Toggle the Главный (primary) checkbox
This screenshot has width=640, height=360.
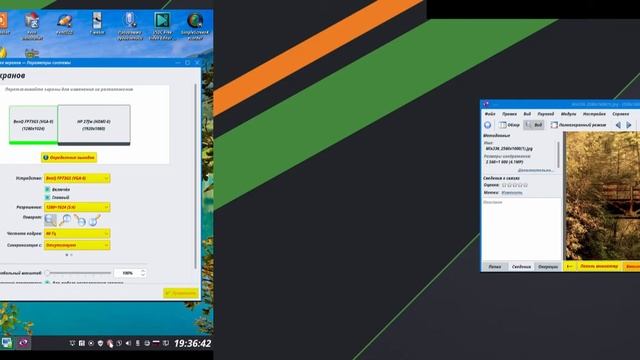(x=47, y=197)
